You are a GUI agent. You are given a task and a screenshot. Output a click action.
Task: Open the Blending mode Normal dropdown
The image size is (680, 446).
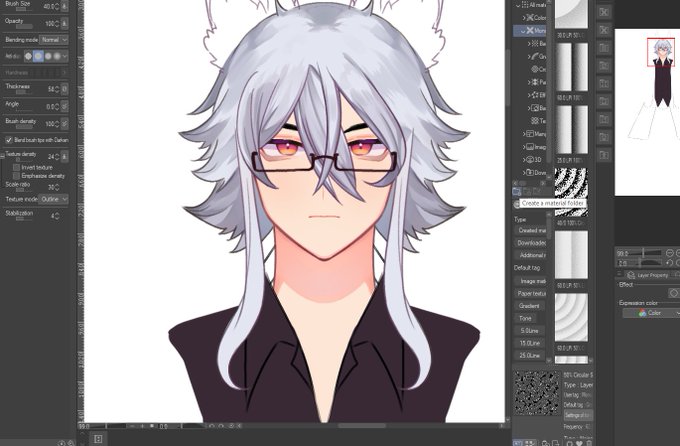(54, 39)
